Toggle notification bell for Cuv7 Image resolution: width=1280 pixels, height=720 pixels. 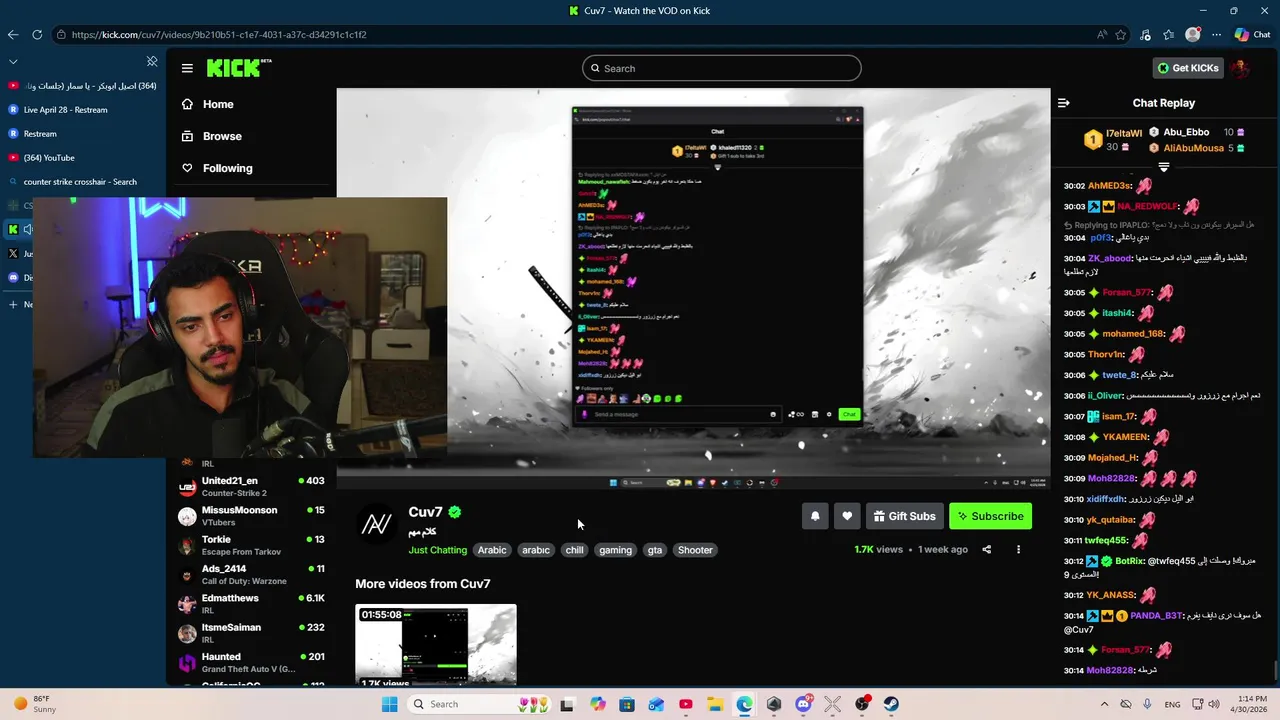[815, 516]
